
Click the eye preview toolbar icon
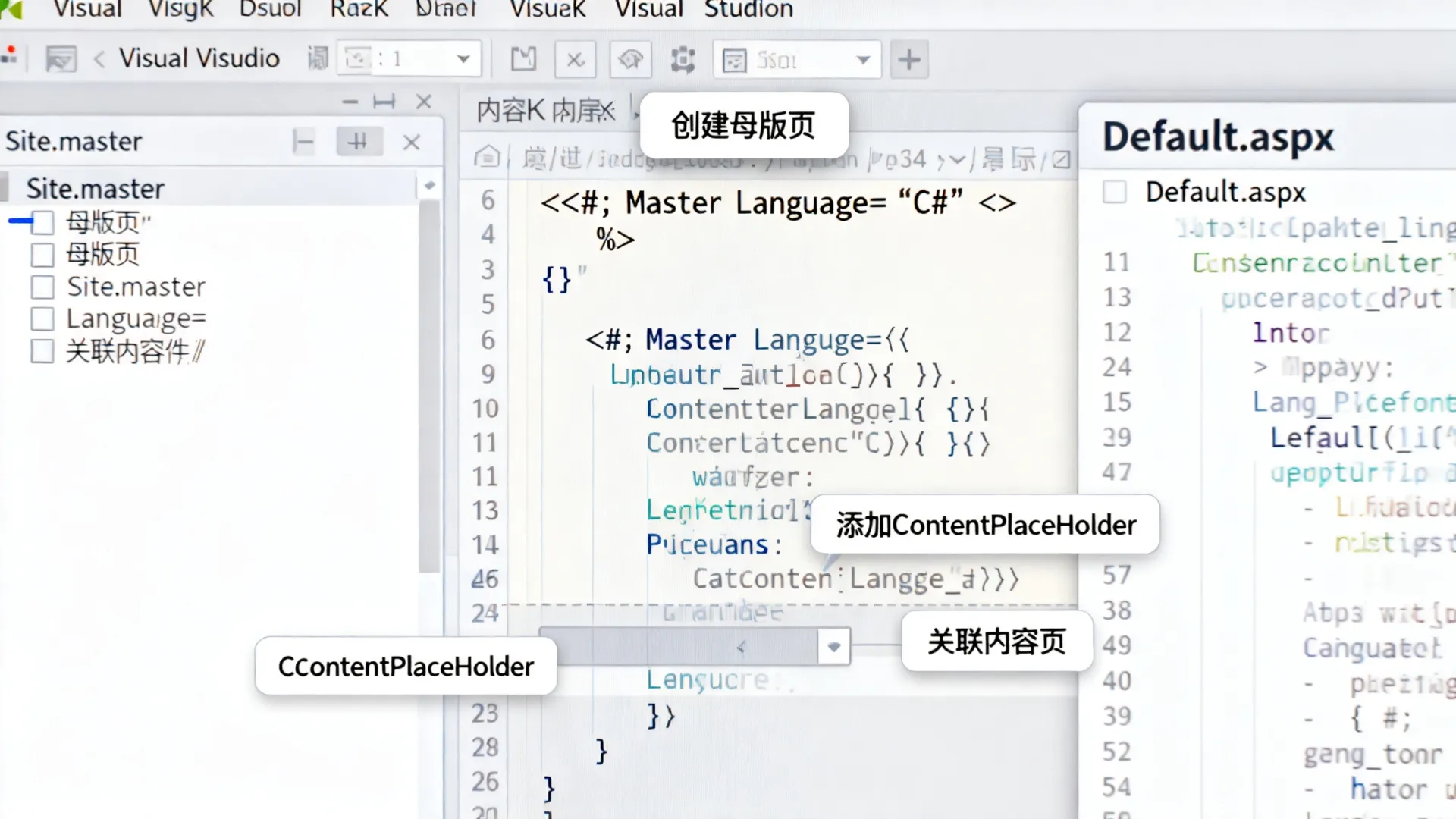pos(630,59)
